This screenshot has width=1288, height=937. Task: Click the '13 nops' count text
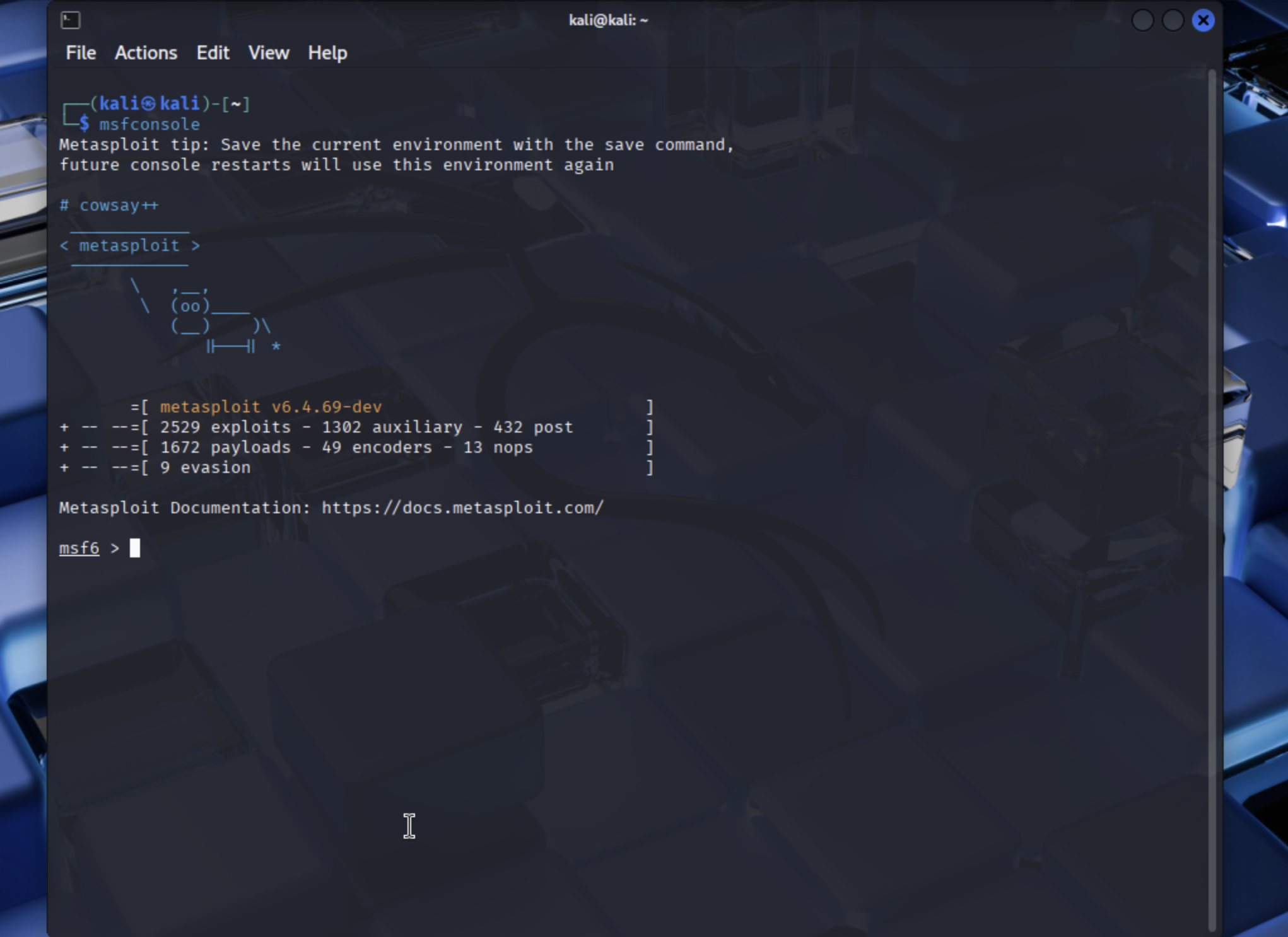(x=498, y=447)
